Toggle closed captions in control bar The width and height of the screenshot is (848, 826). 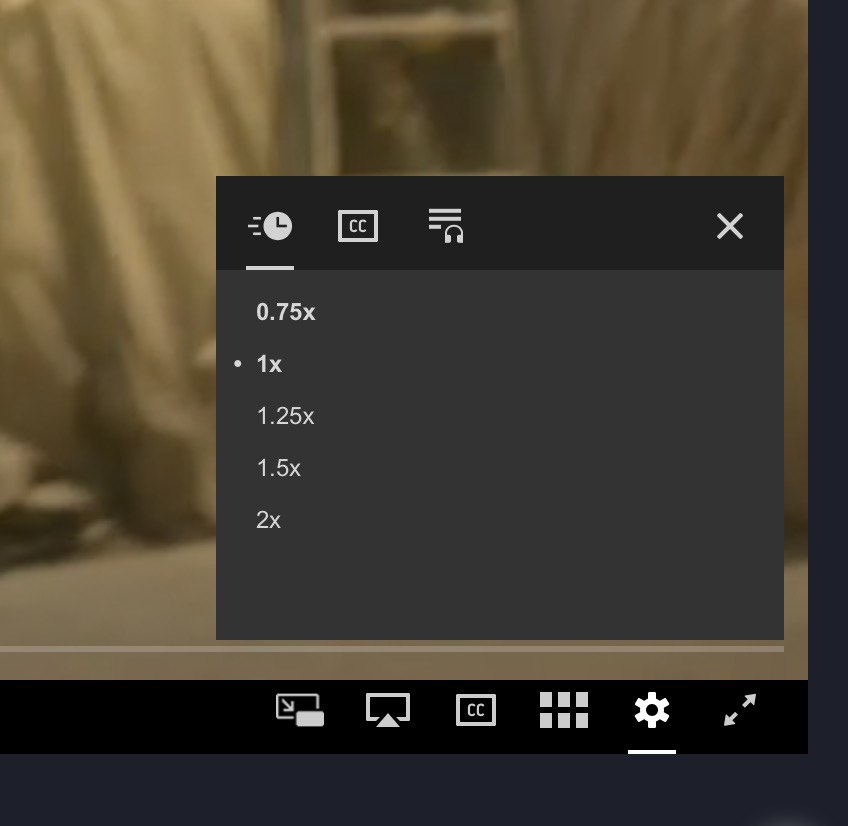476,710
